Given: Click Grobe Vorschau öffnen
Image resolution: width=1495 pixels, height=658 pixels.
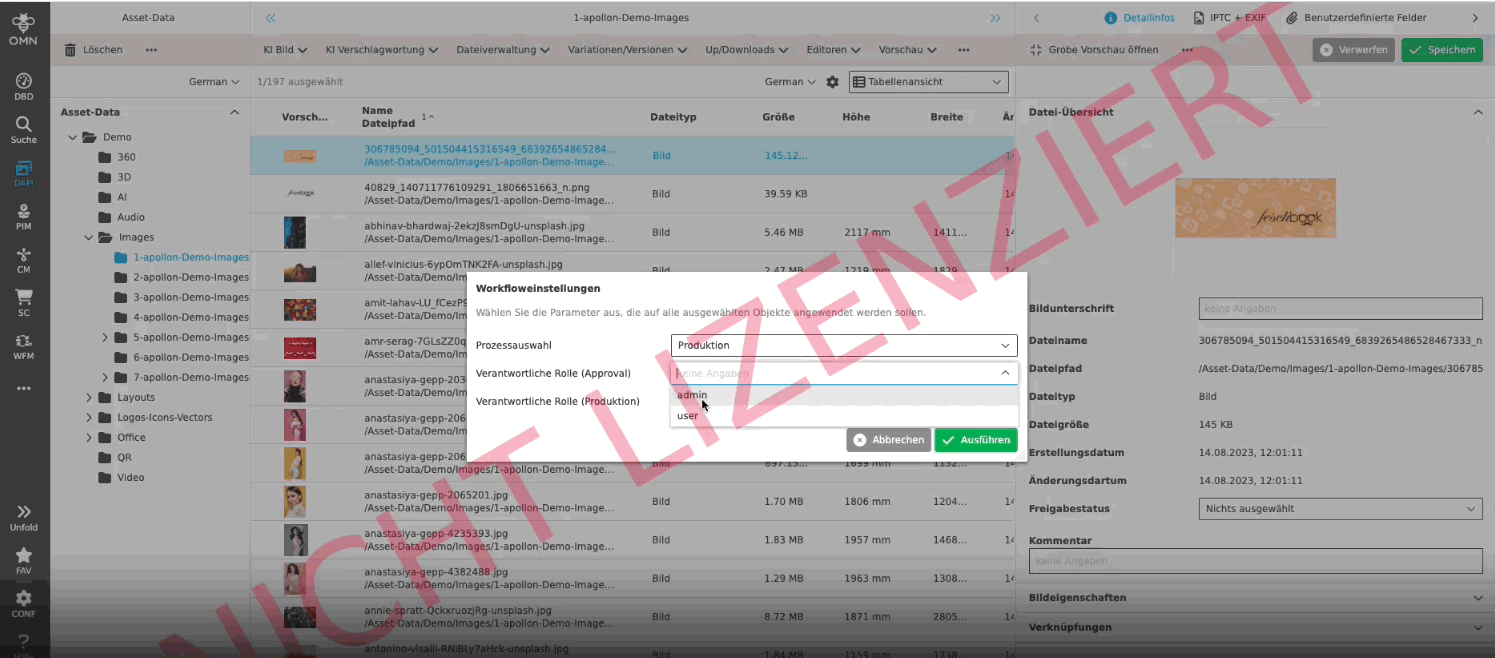Looking at the screenshot, I should coord(1093,49).
